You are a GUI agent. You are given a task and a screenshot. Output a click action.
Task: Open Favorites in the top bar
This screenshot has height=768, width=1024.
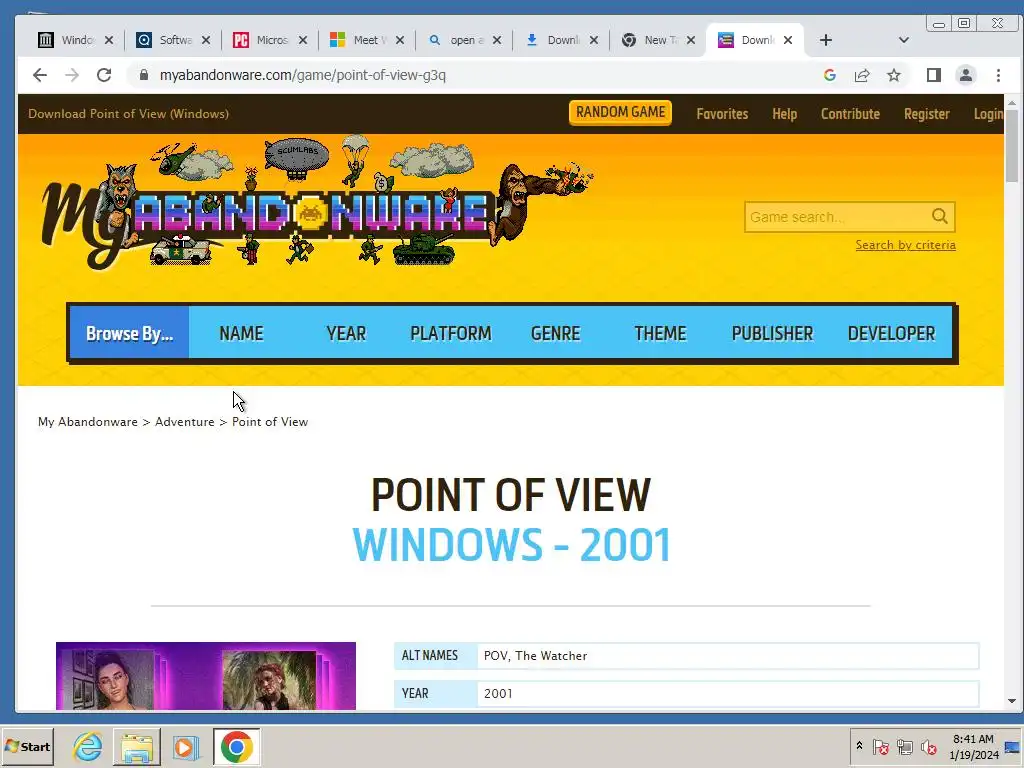click(x=722, y=114)
